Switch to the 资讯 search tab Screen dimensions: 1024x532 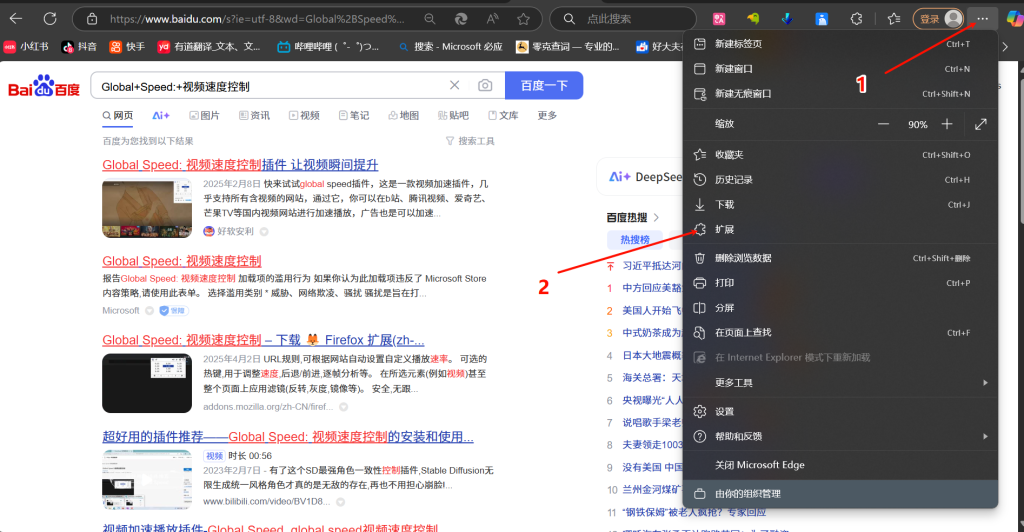coord(254,116)
